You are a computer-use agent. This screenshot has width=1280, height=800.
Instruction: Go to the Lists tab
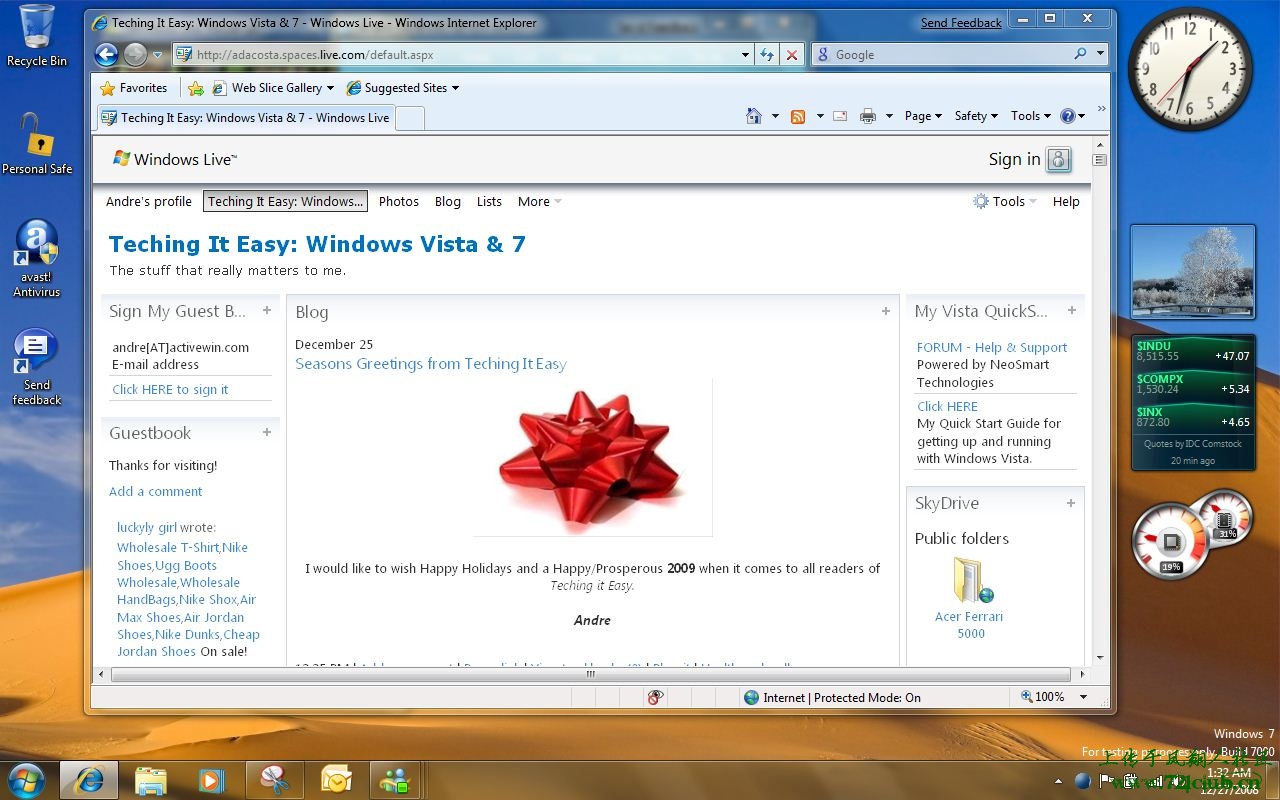(x=489, y=201)
